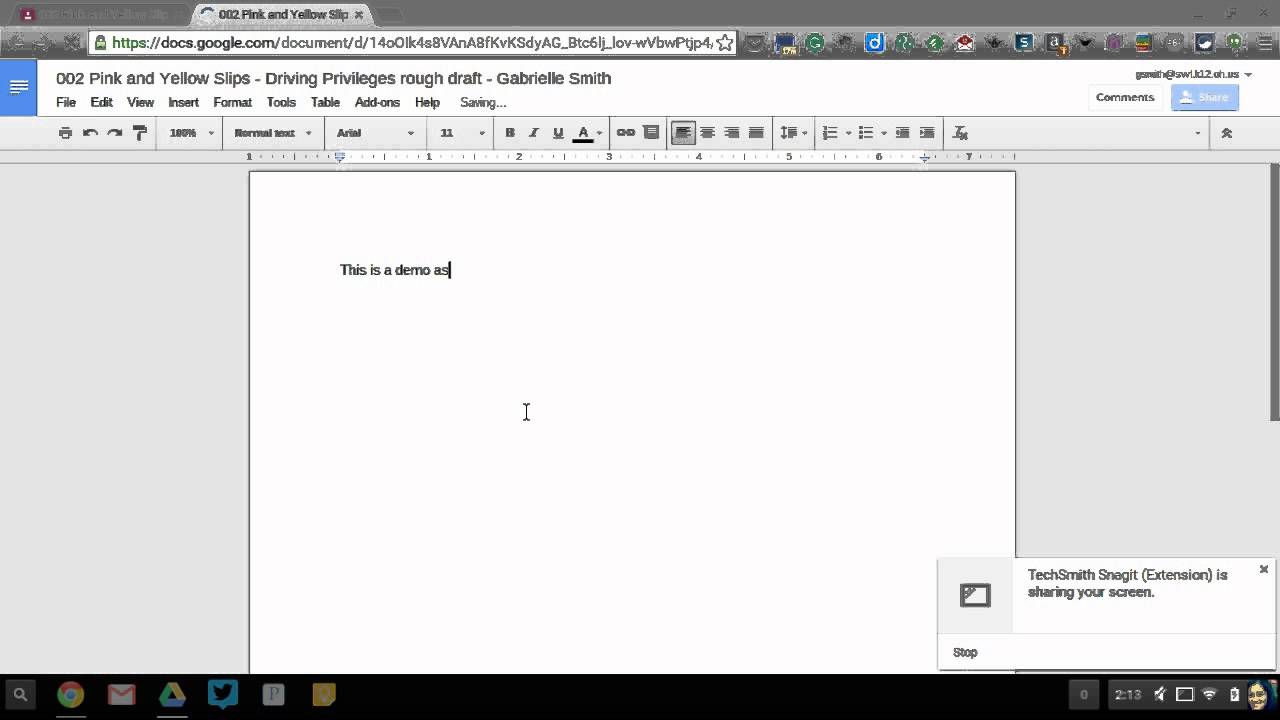The width and height of the screenshot is (1280, 720).
Task: Click the Comments button
Action: [1125, 97]
